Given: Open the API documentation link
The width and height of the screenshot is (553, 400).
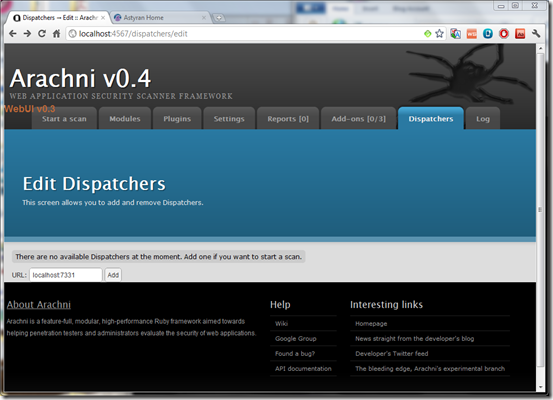Looking at the screenshot, I should [303, 369].
